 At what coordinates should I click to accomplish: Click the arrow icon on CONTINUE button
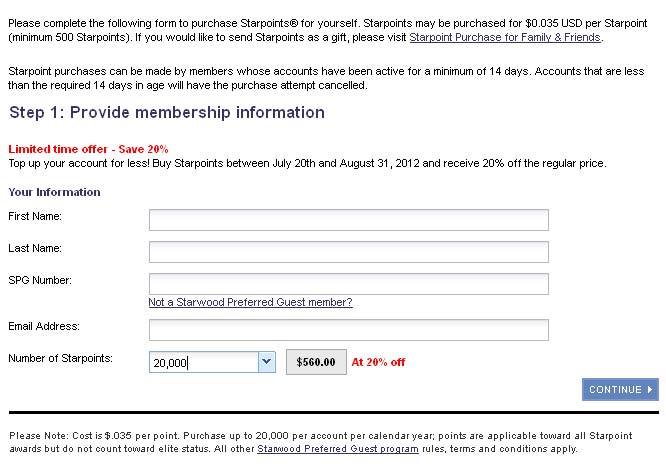click(650, 390)
